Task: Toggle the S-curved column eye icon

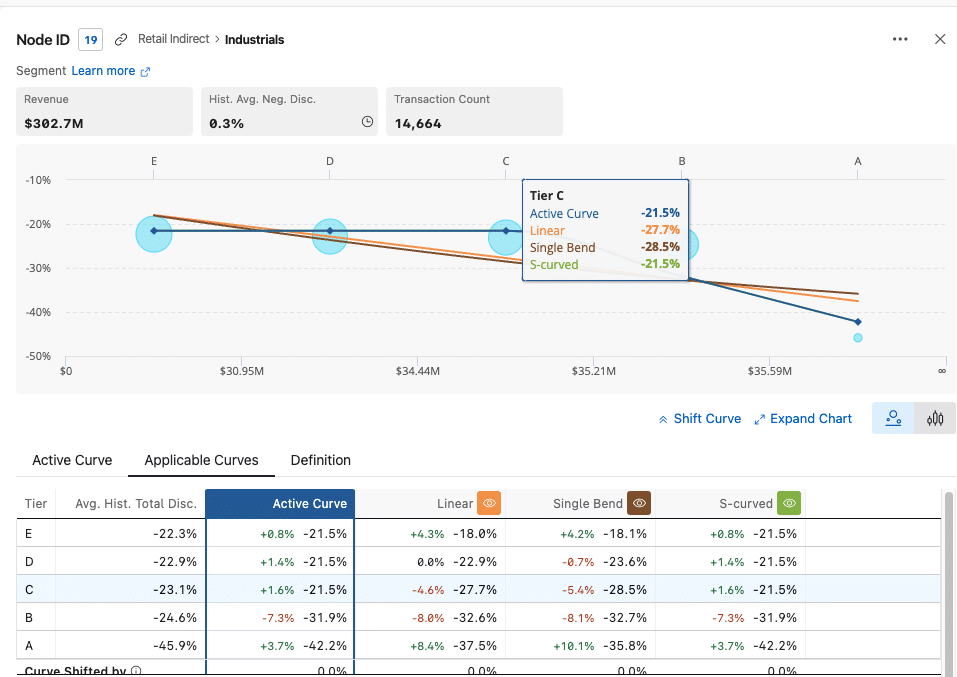Action: pos(789,503)
